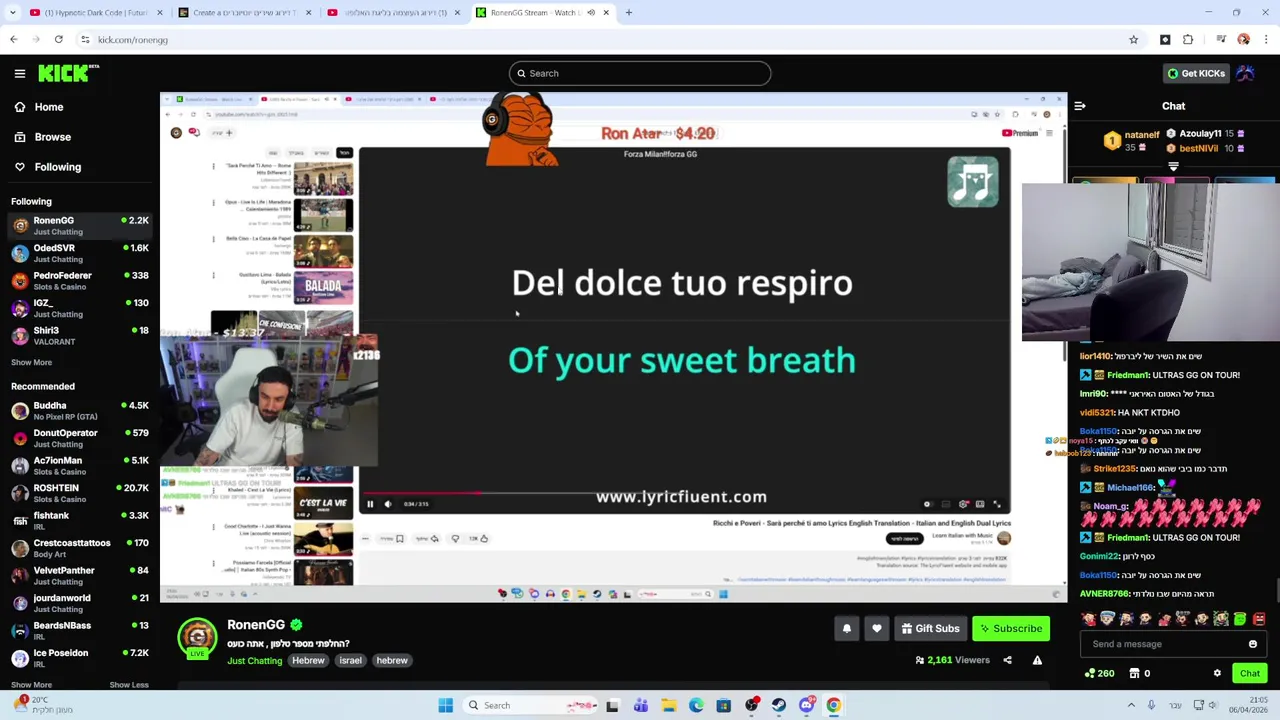This screenshot has height=720, width=1280.
Task: Collapse Recommended list with Show Less
Action: tap(128, 685)
